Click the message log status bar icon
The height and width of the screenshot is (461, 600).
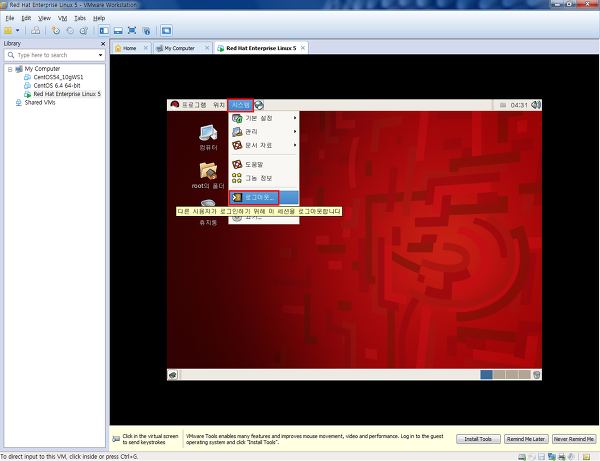pos(586,457)
